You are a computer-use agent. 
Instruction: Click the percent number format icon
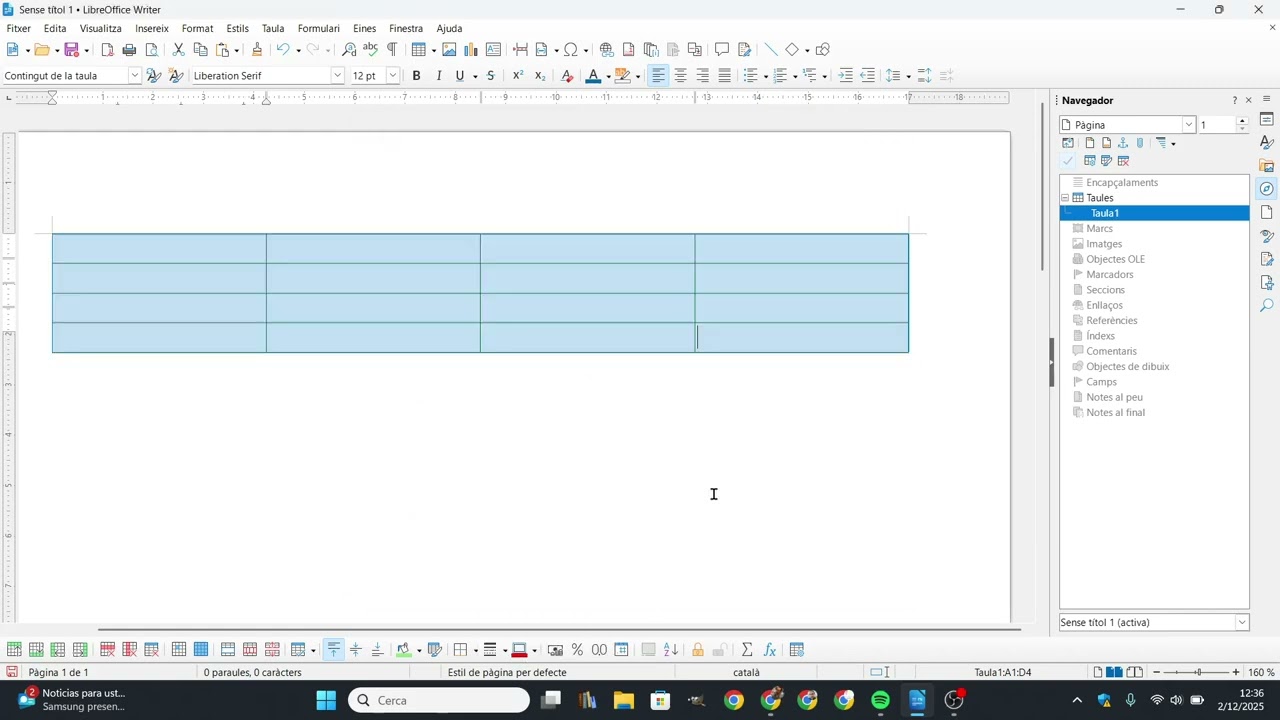(x=577, y=650)
